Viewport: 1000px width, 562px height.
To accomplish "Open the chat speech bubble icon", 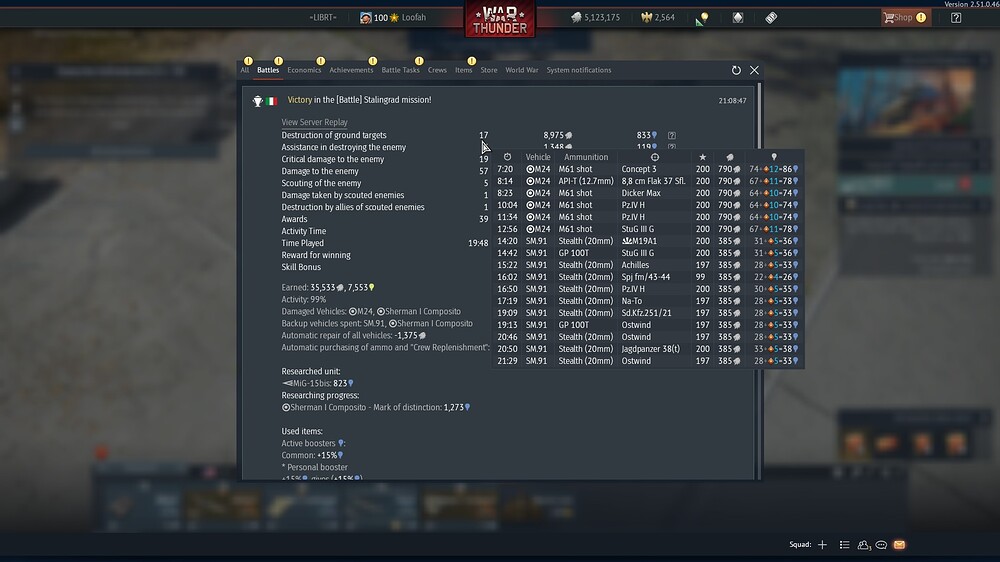I will [881, 545].
